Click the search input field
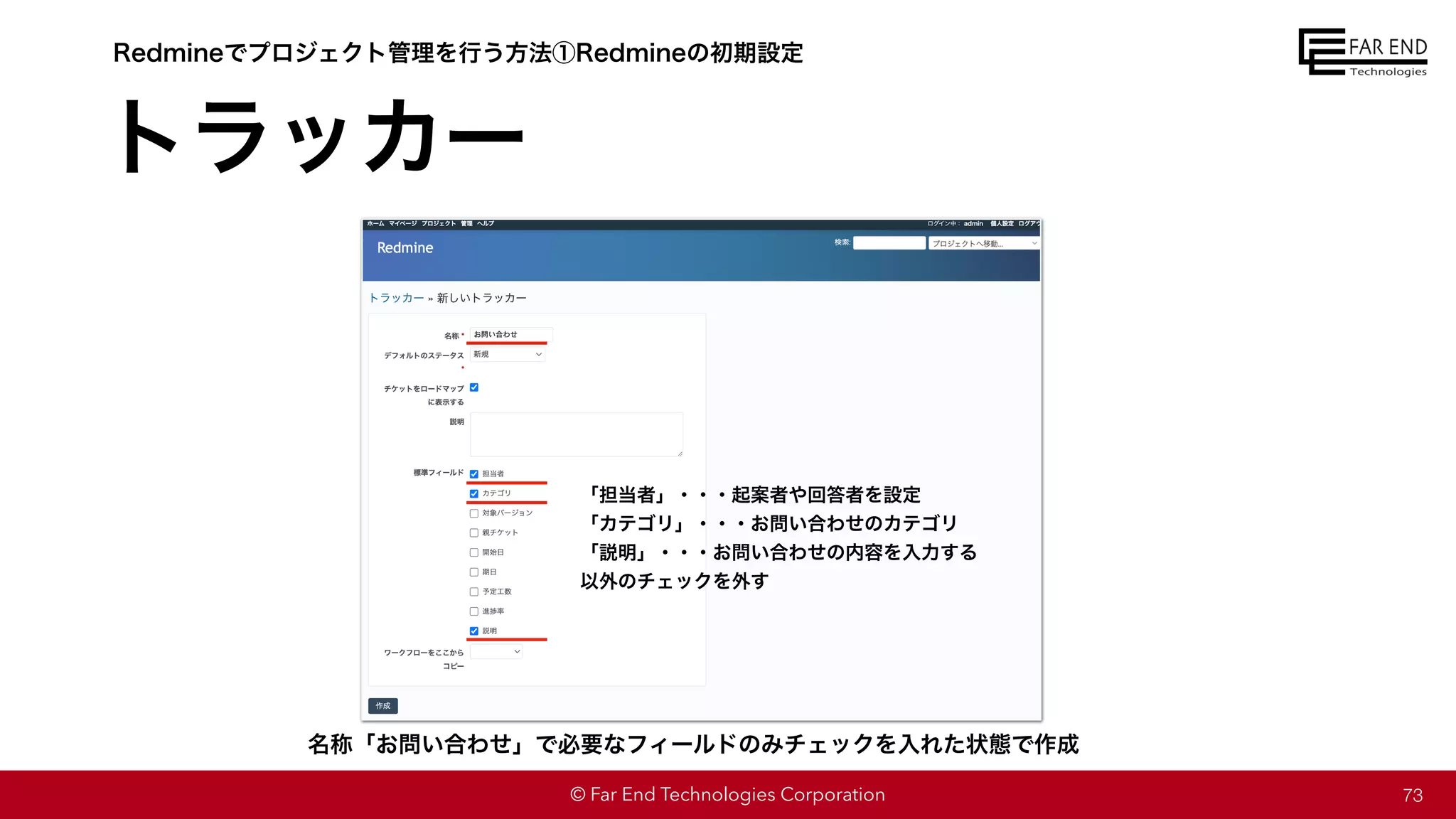The image size is (1456, 819). 889,243
